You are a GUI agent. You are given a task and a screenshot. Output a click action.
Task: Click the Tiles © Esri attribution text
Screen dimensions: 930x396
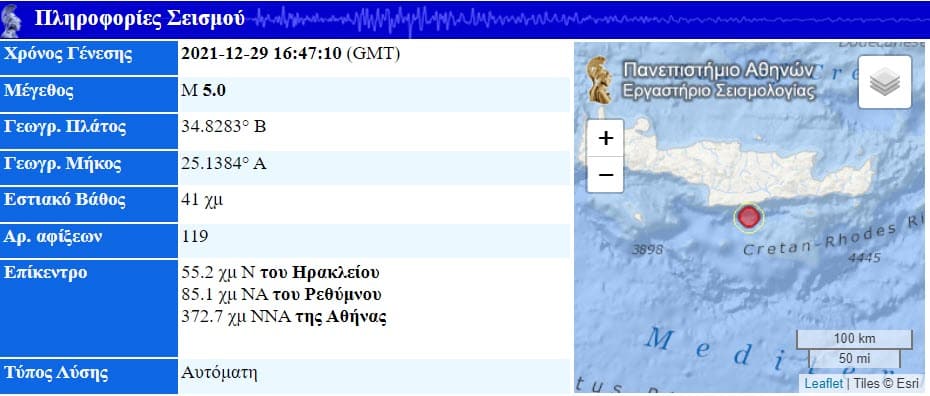(887, 384)
